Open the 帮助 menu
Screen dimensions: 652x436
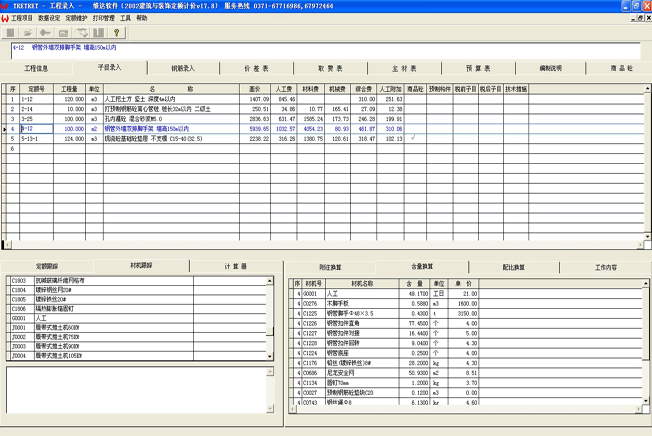point(142,18)
